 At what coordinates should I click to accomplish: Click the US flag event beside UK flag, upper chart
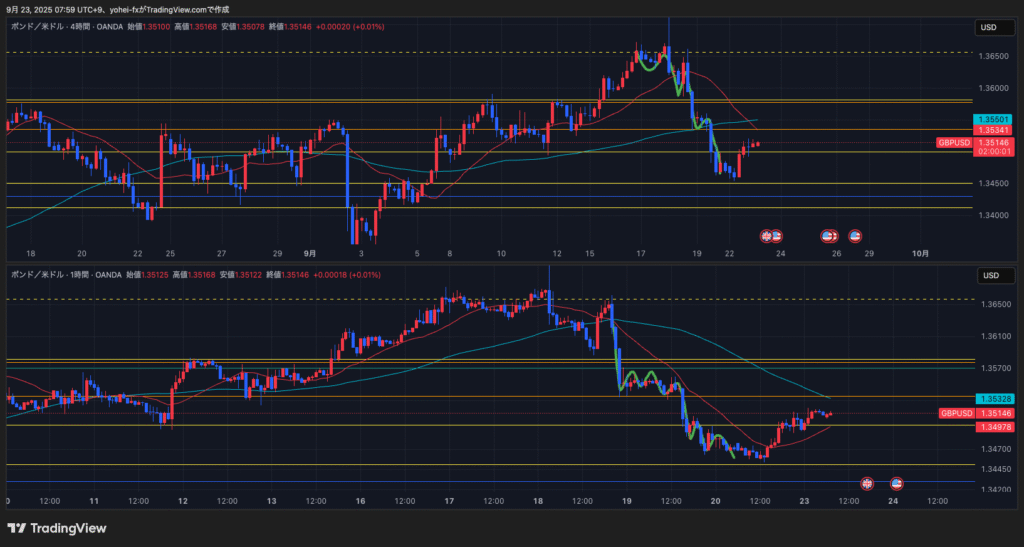point(777,235)
